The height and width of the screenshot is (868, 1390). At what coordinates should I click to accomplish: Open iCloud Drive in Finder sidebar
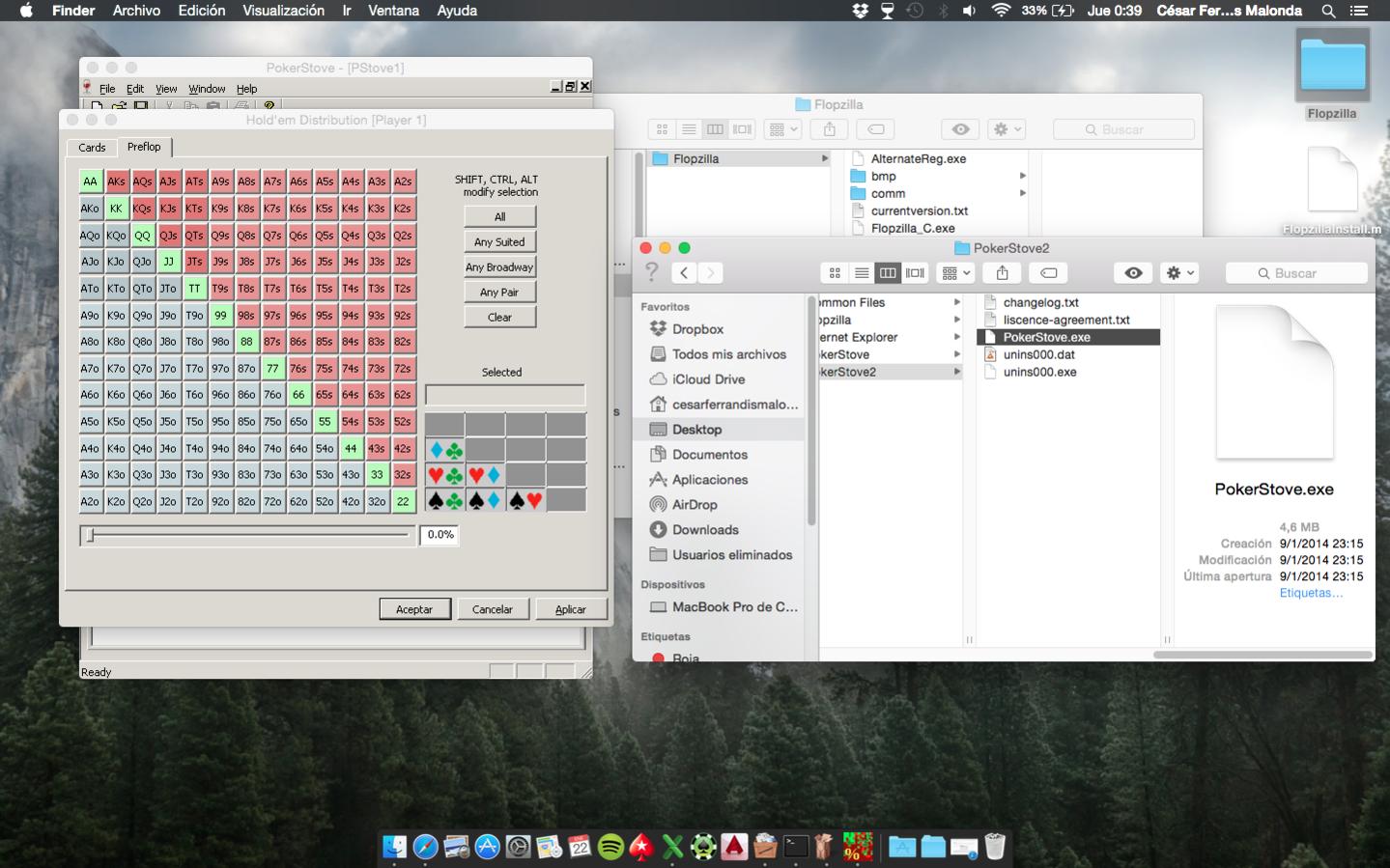click(708, 379)
